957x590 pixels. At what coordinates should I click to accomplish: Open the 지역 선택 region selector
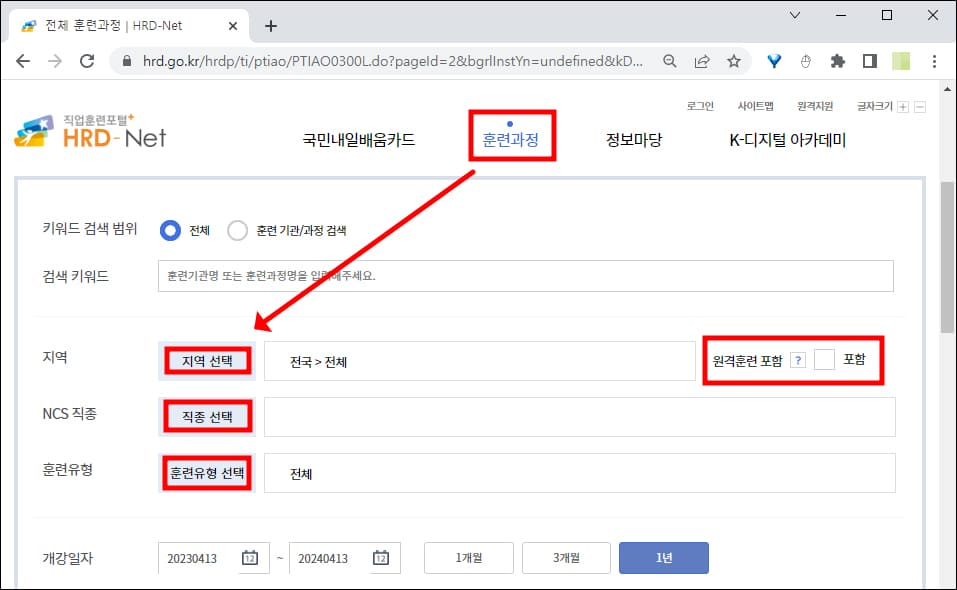(205, 360)
